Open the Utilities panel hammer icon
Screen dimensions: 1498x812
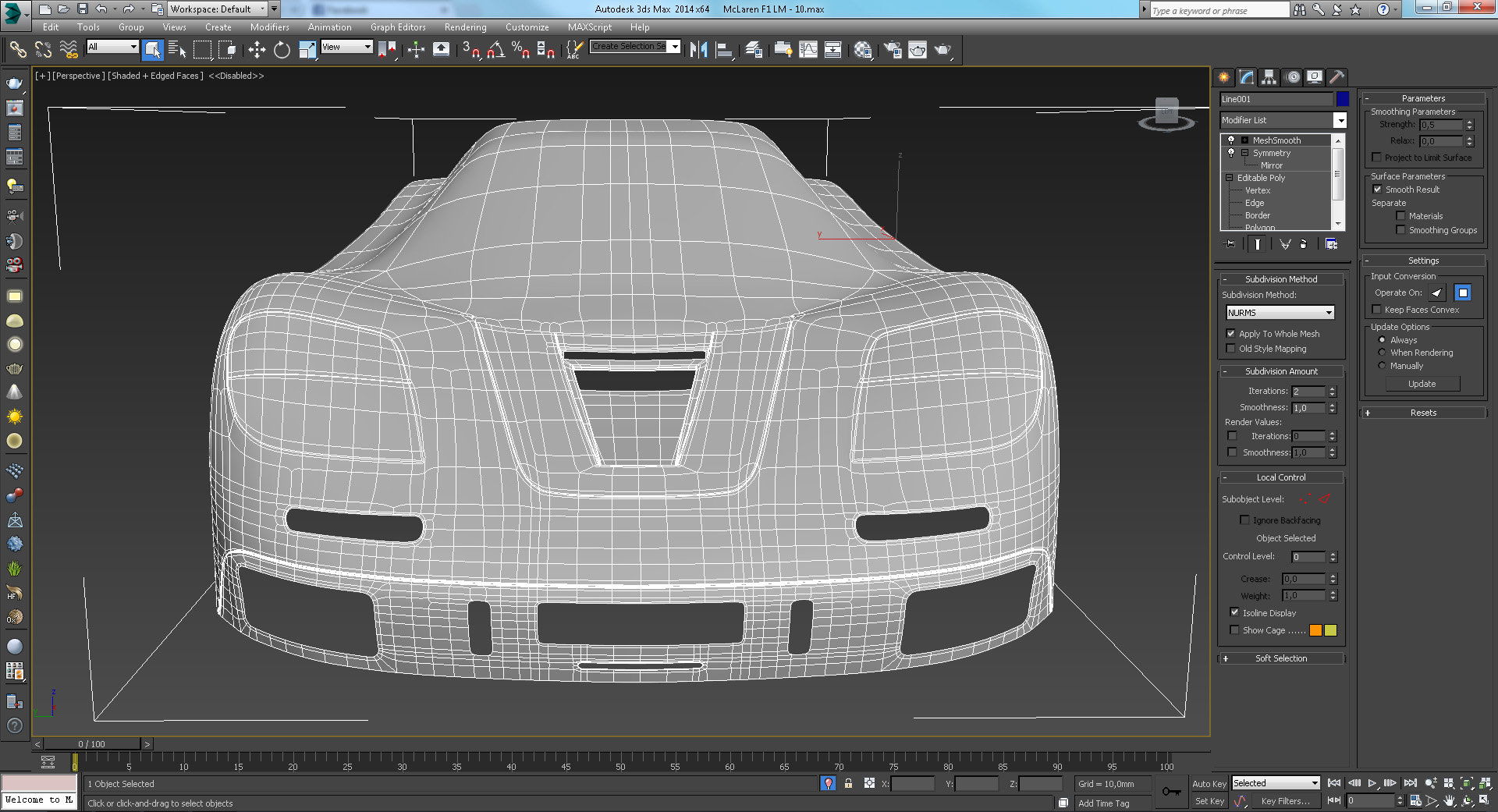(x=1336, y=76)
